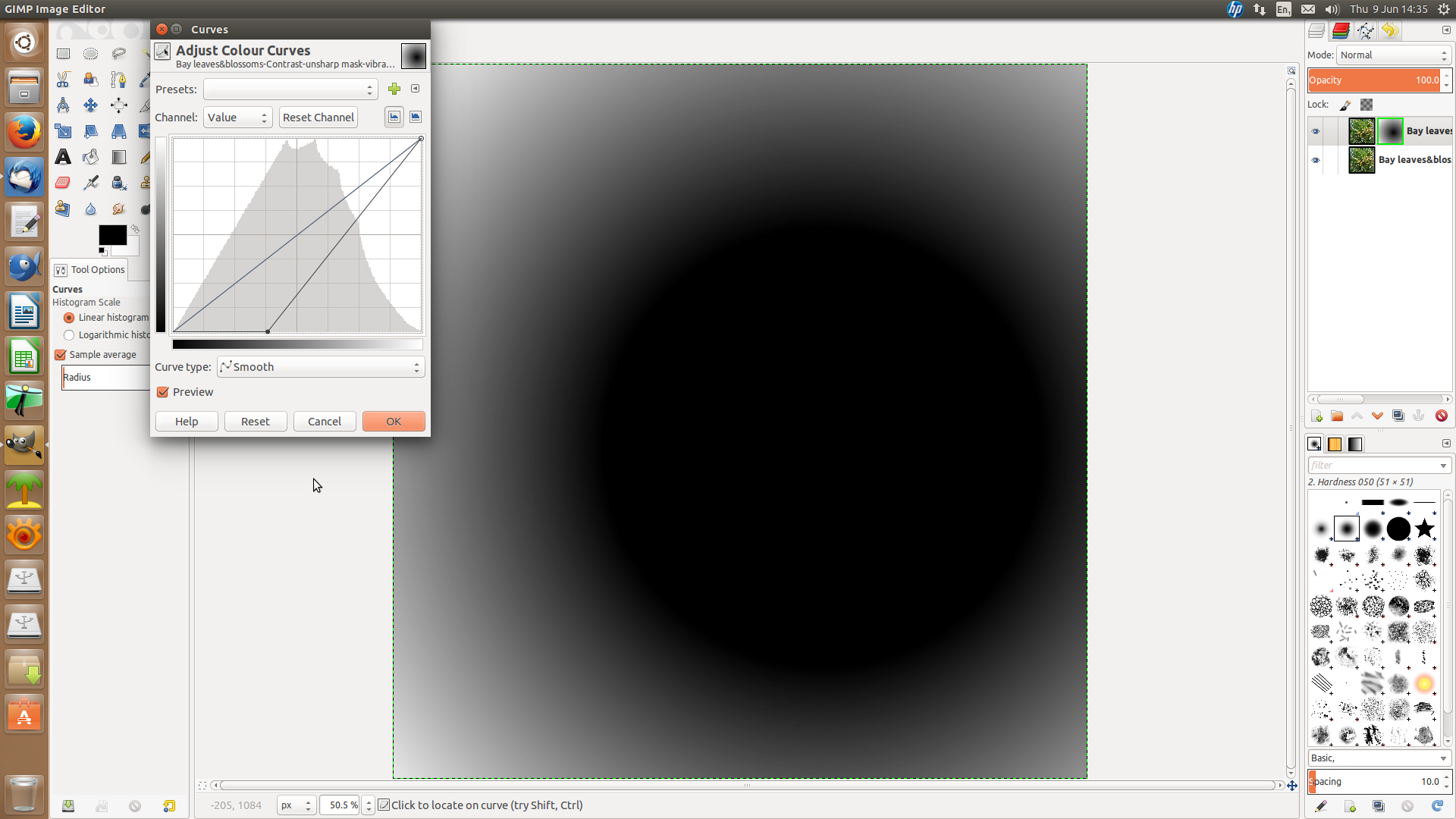The width and height of the screenshot is (1456, 819).
Task: Open the Channel Value dropdown
Action: coord(237,118)
